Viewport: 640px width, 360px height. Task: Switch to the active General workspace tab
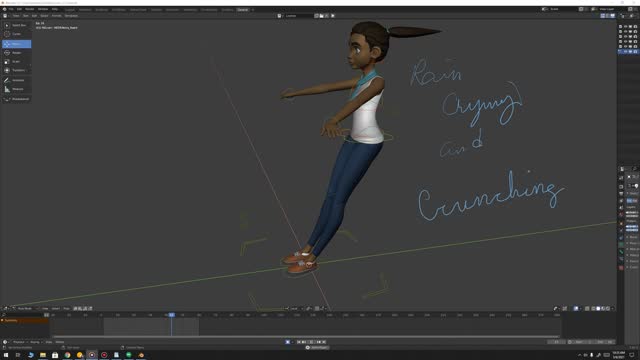pos(242,9)
